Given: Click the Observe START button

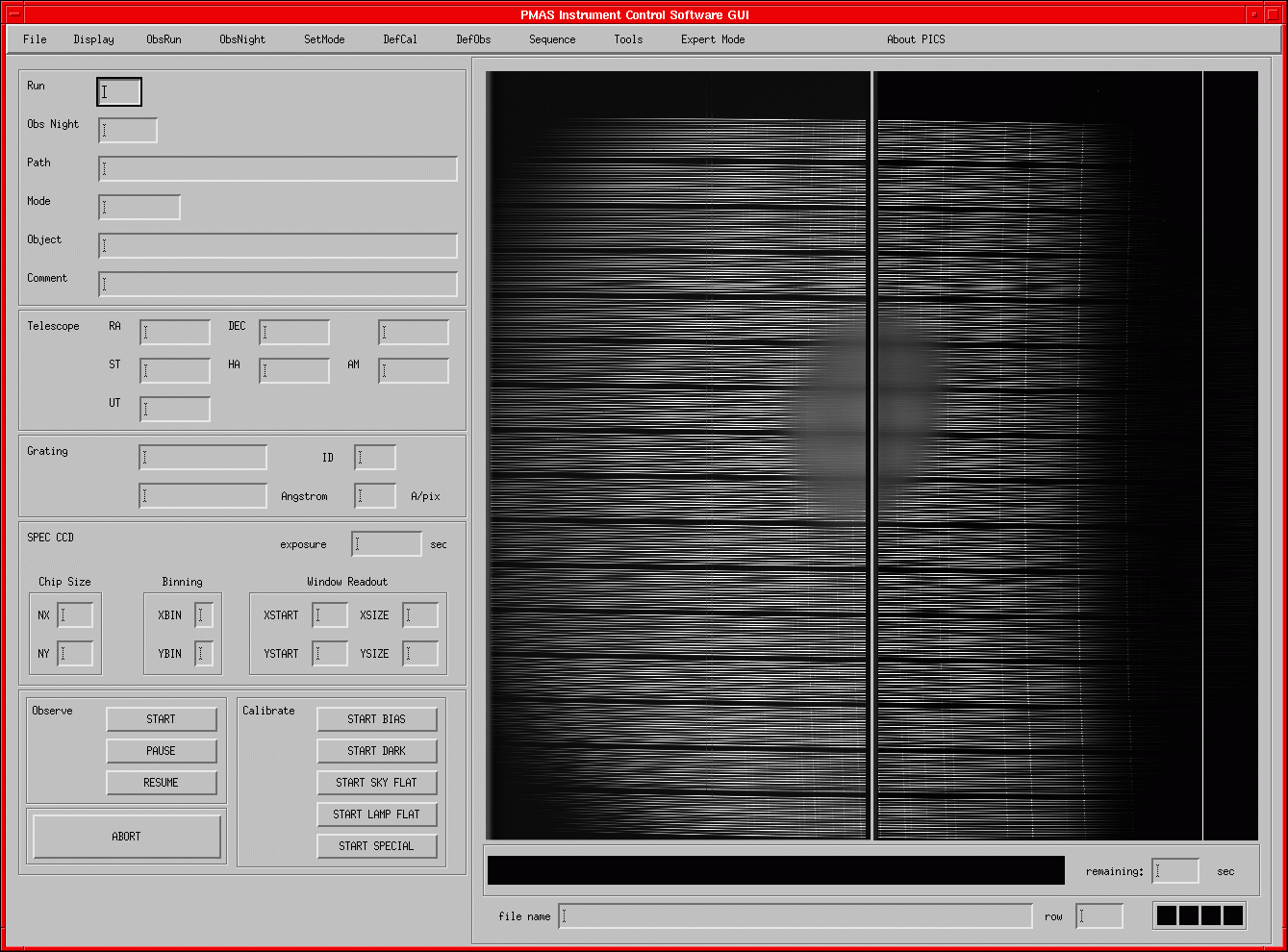Looking at the screenshot, I should tap(161, 719).
